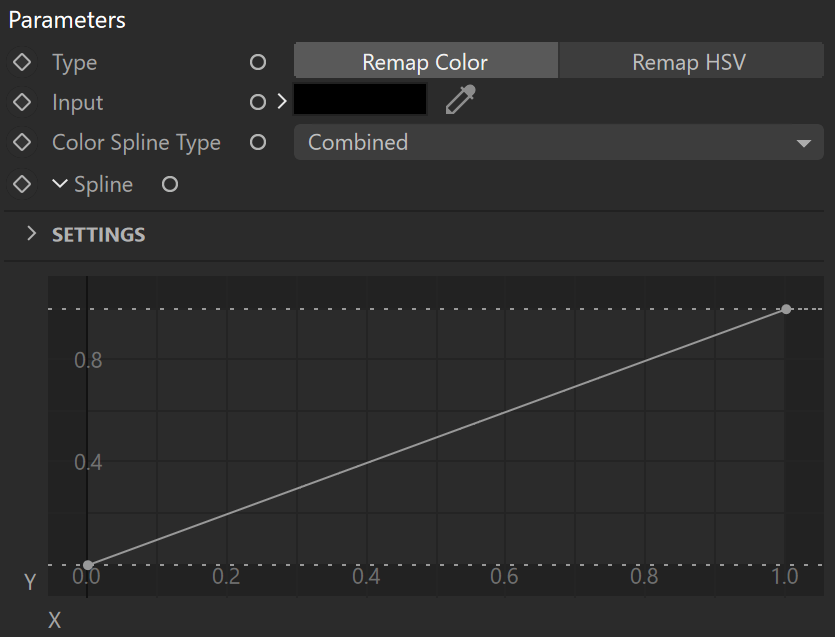The height and width of the screenshot is (637, 835).
Task: Expand the Input color chevron
Action: [x=282, y=101]
